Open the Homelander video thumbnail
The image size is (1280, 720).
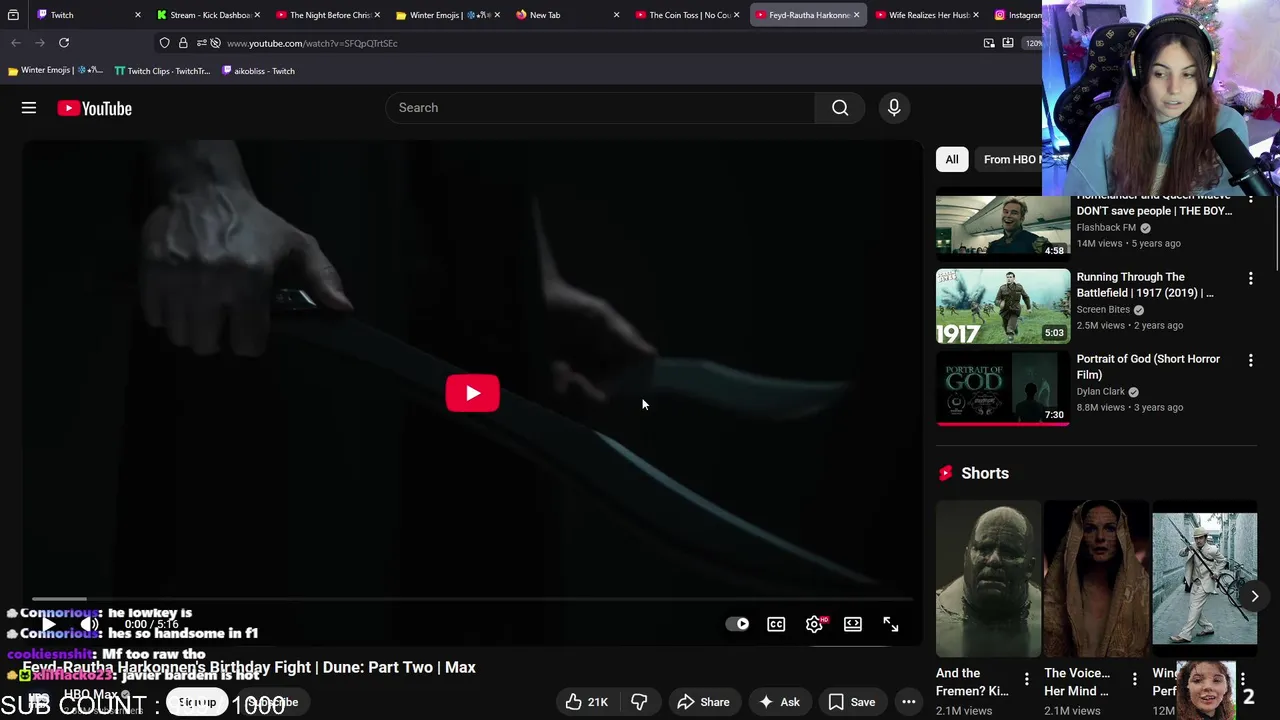tap(1003, 227)
